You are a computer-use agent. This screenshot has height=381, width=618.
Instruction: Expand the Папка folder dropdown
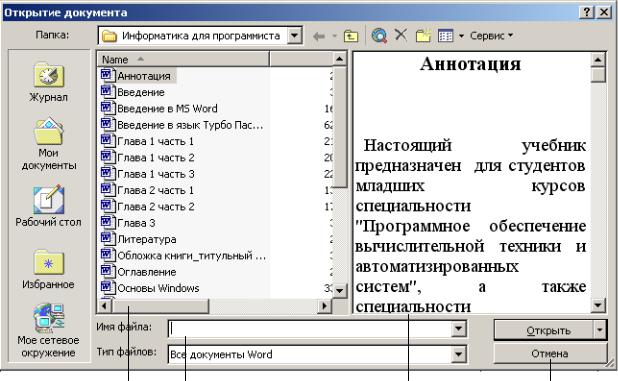[x=294, y=36]
